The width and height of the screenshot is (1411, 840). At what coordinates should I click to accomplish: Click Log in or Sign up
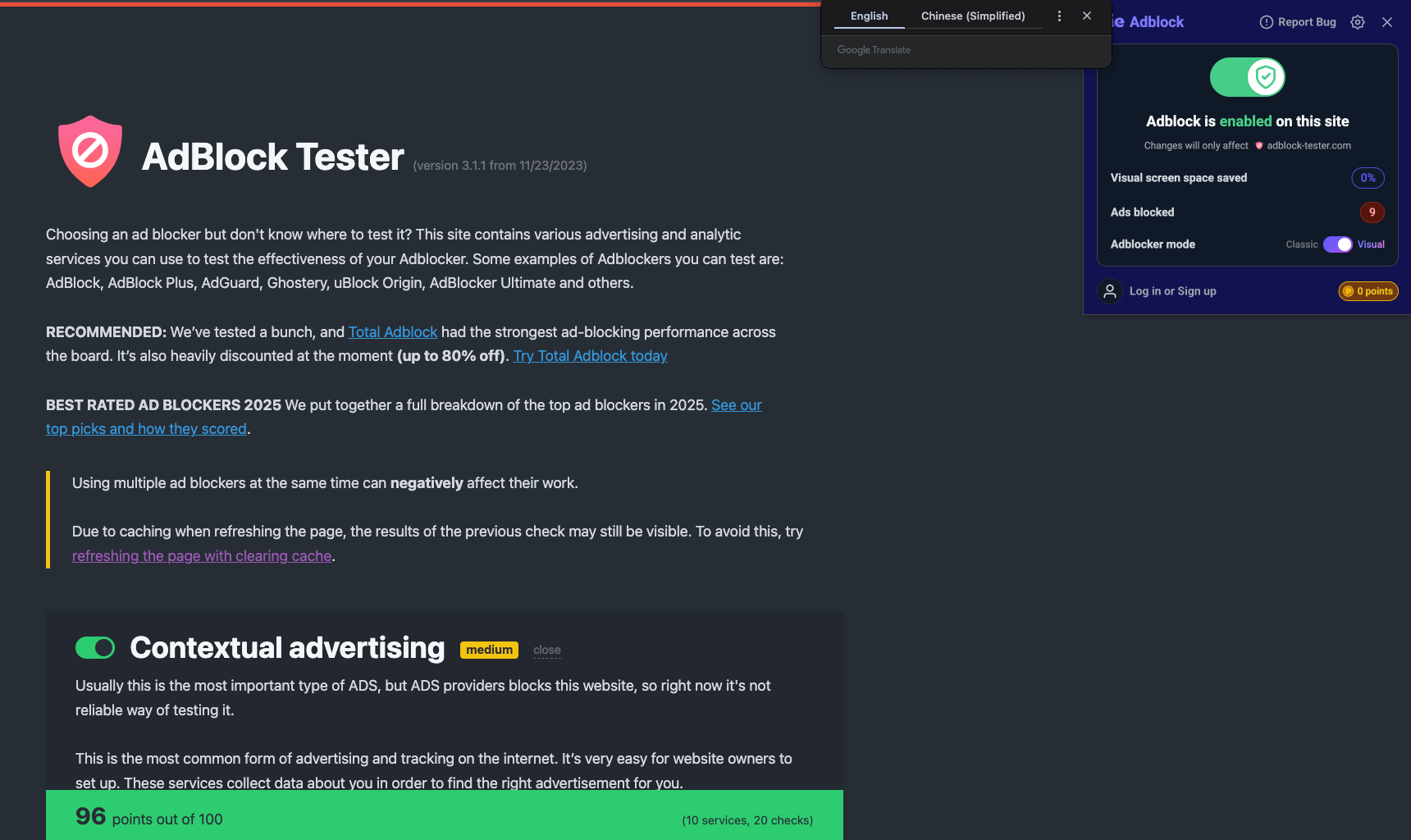click(1172, 291)
